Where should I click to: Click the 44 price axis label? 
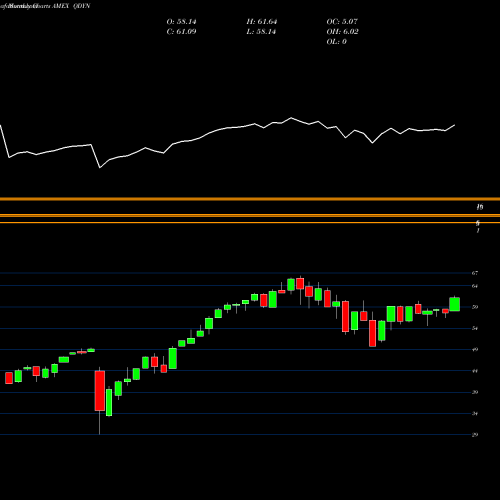click(x=475, y=371)
